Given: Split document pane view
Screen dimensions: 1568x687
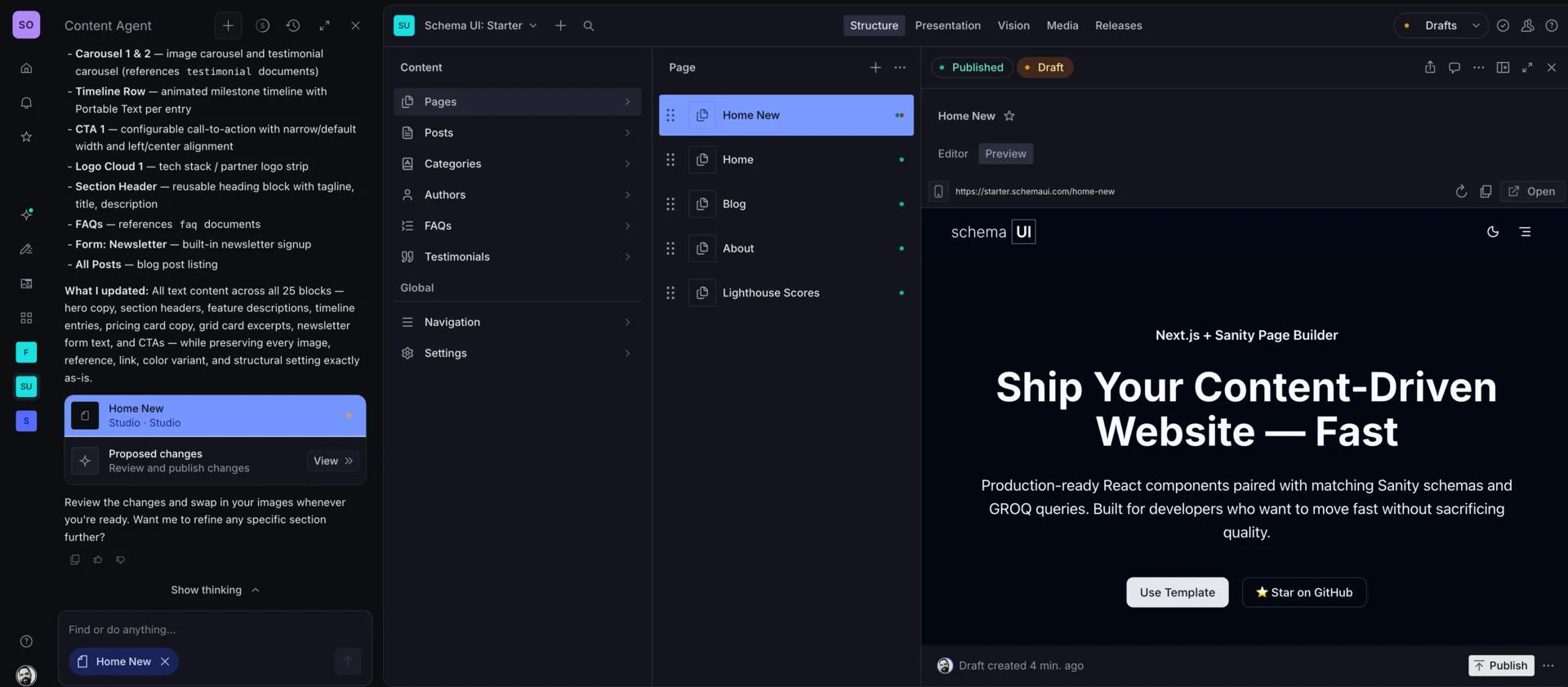Looking at the screenshot, I should (1503, 67).
